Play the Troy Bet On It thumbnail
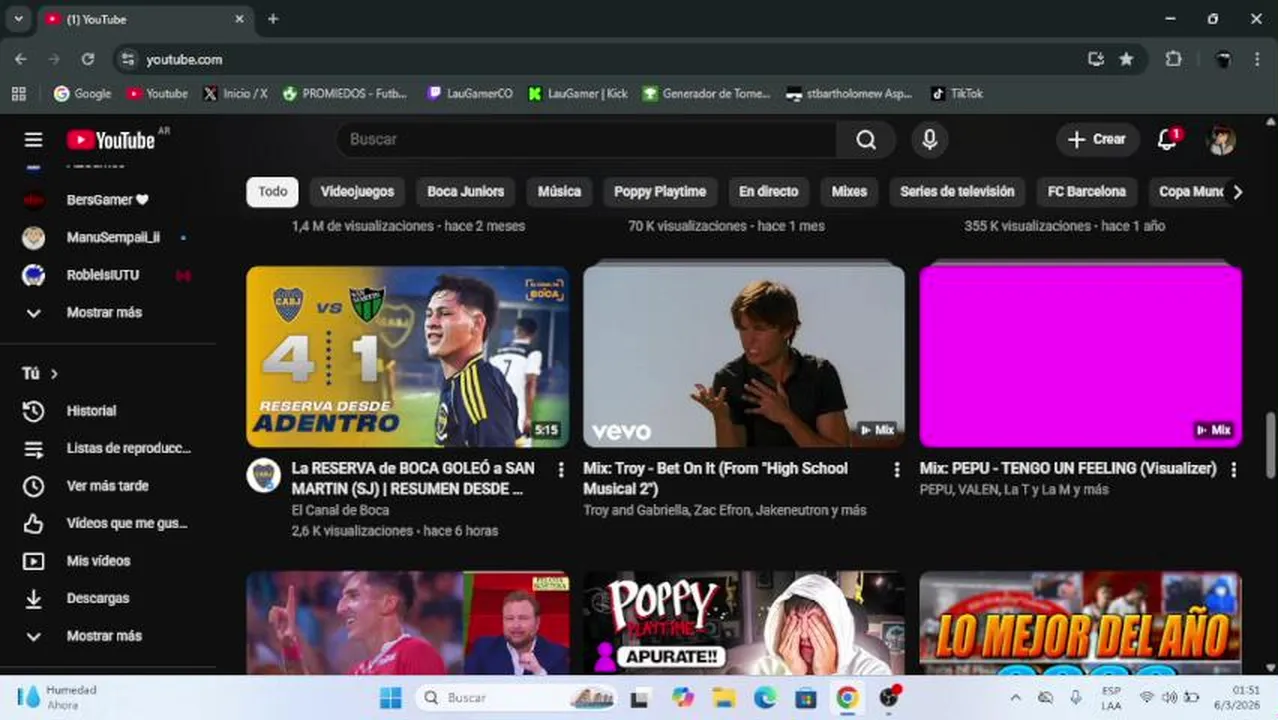Screen dimensions: 1278x720 [744, 356]
